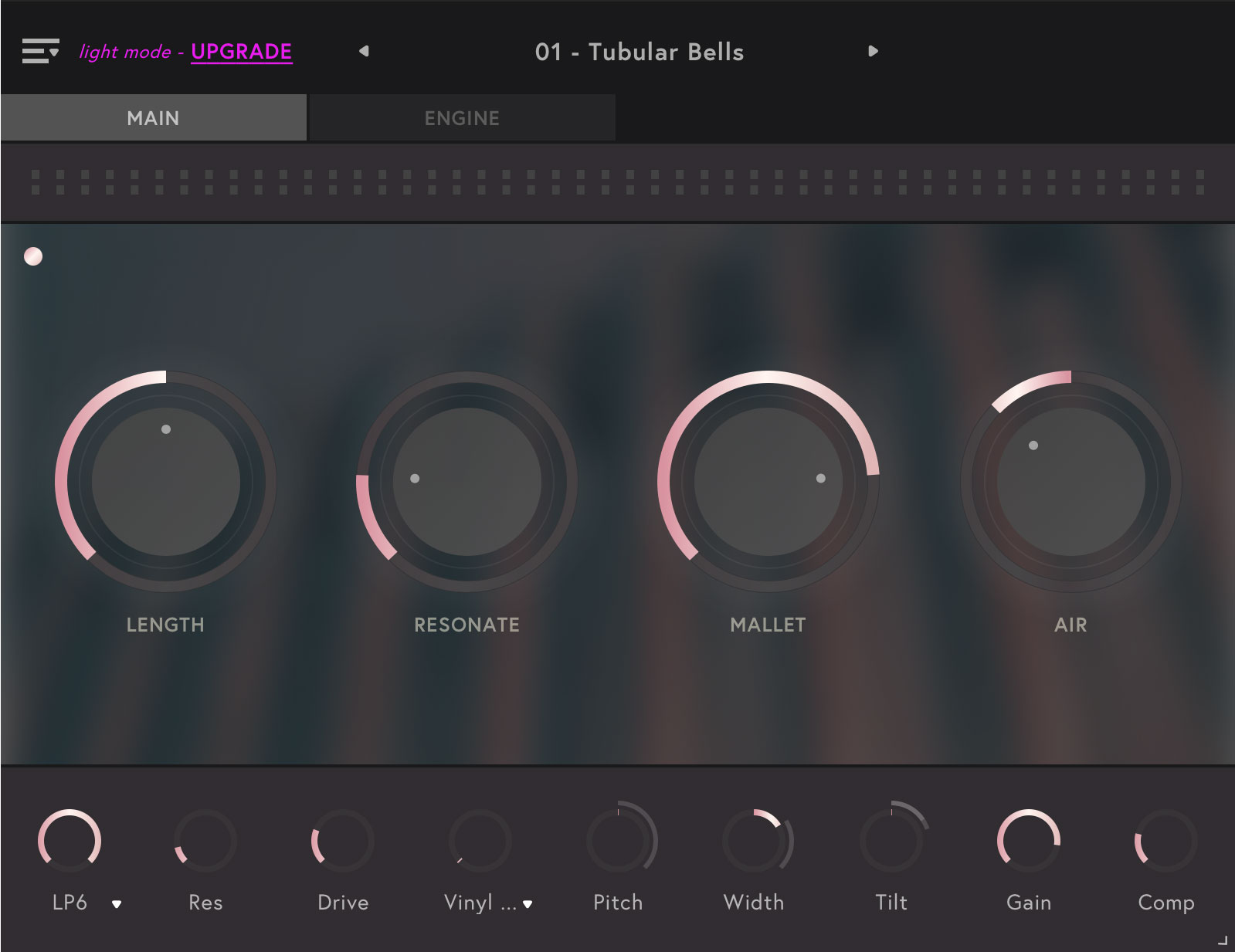
Task: Click the Res label
Action: (205, 903)
